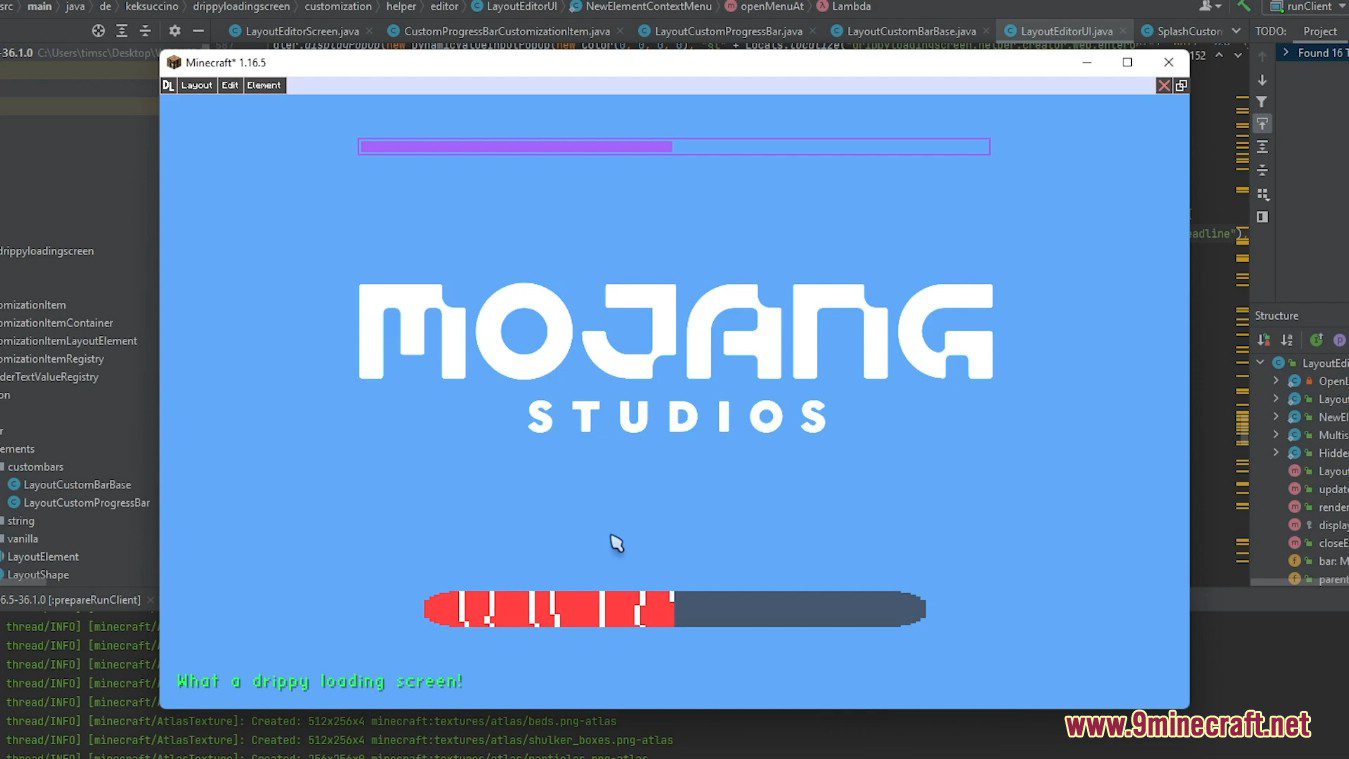The width and height of the screenshot is (1349, 759).
Task: Select the vanilla folder in project tree
Action: 22,539
